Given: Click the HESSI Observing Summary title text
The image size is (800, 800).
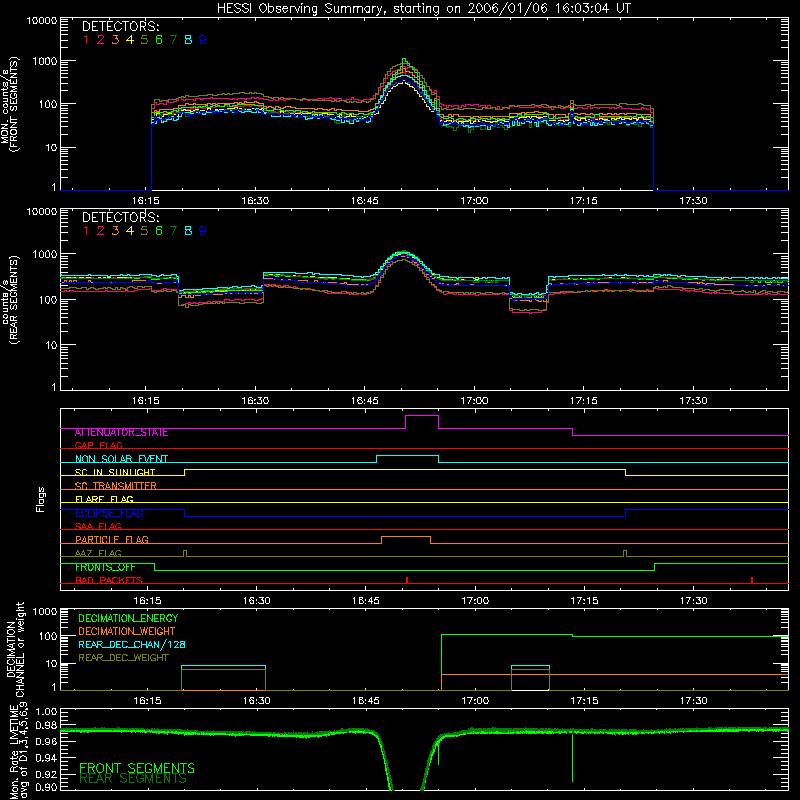Looking at the screenshot, I should pos(423,9).
